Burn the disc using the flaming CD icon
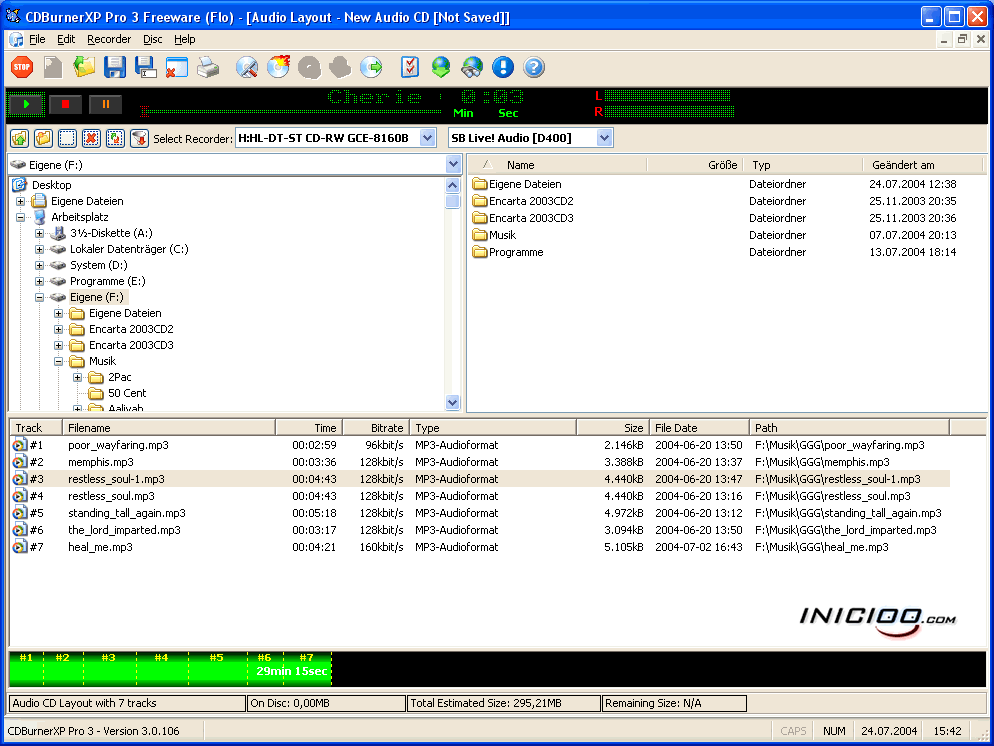This screenshot has height=746, width=994. 278,67
